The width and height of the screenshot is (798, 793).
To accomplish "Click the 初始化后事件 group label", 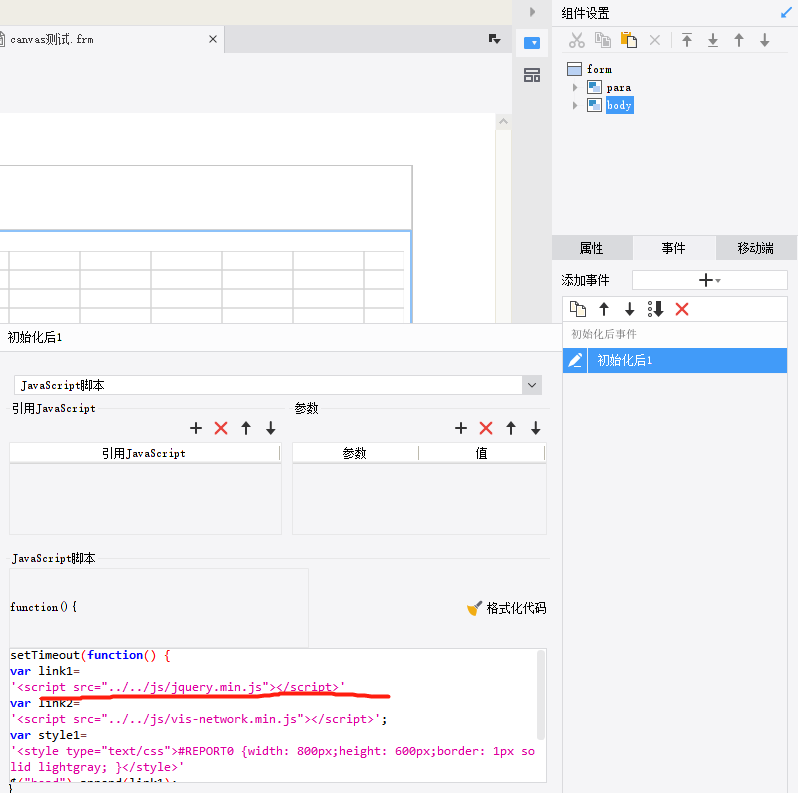I will pyautogui.click(x=604, y=334).
